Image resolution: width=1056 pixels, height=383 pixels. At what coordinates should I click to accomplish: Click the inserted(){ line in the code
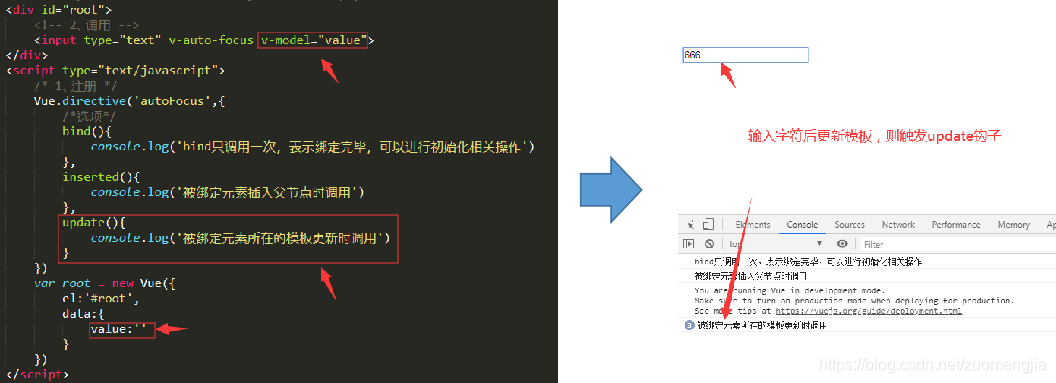[100, 177]
